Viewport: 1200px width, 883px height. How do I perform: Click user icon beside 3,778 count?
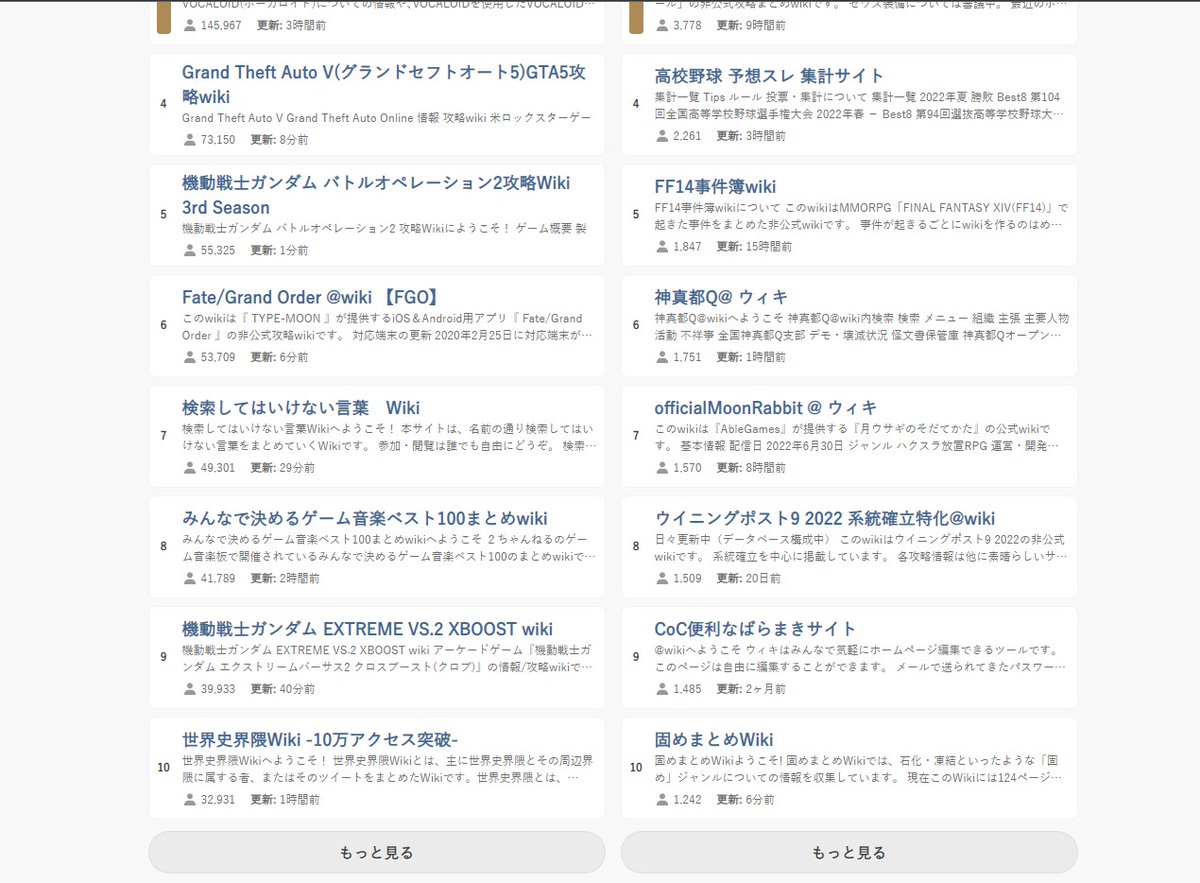coord(662,25)
